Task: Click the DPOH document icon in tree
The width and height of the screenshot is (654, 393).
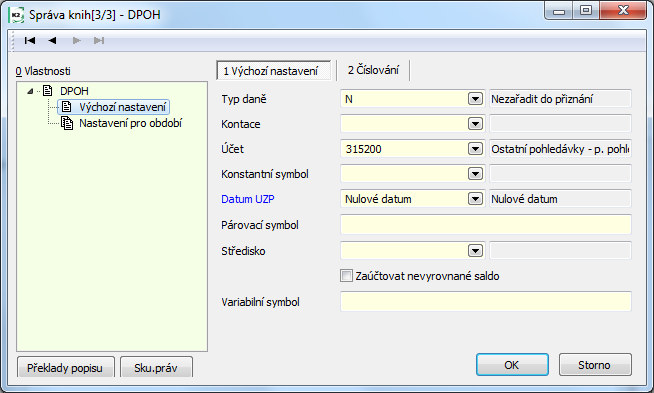Action: (x=48, y=91)
